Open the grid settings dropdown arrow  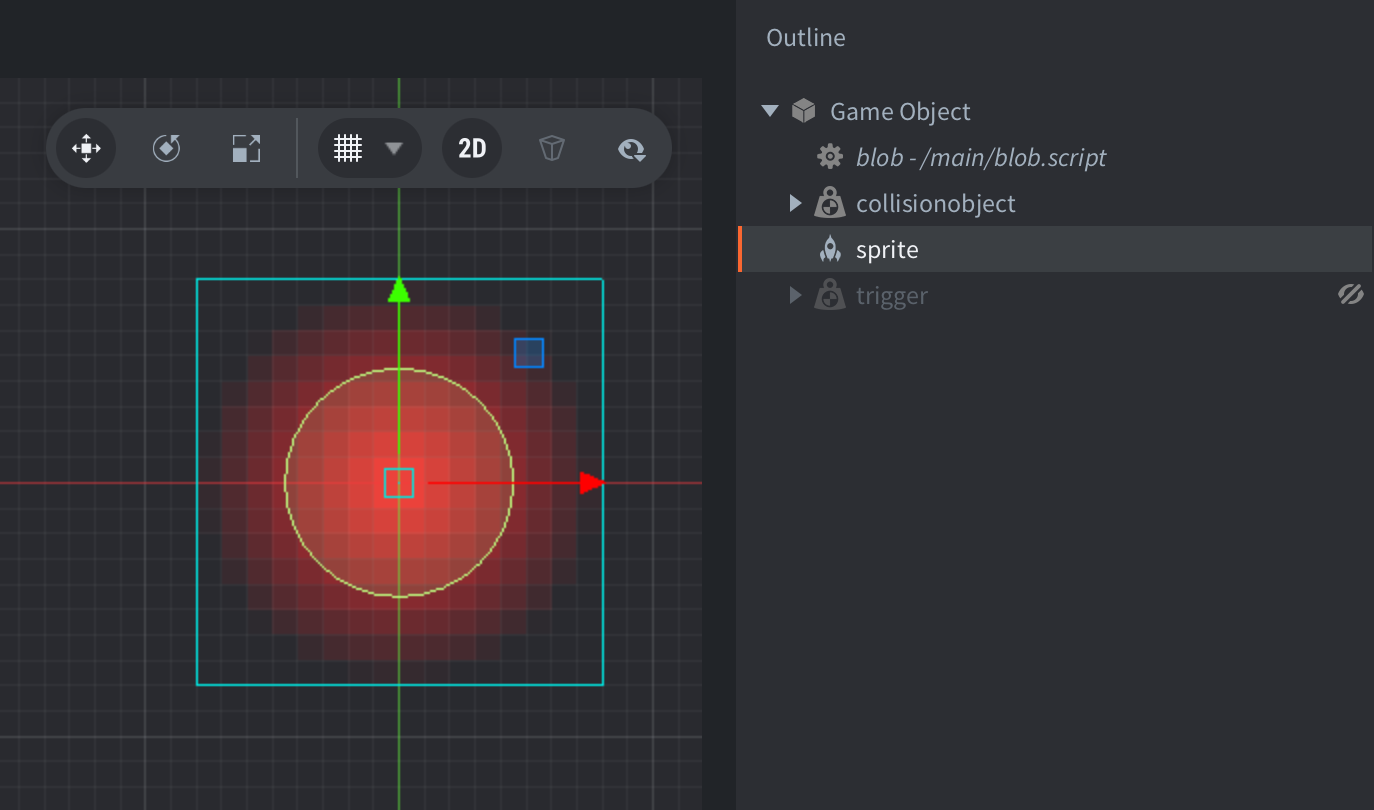(x=394, y=149)
